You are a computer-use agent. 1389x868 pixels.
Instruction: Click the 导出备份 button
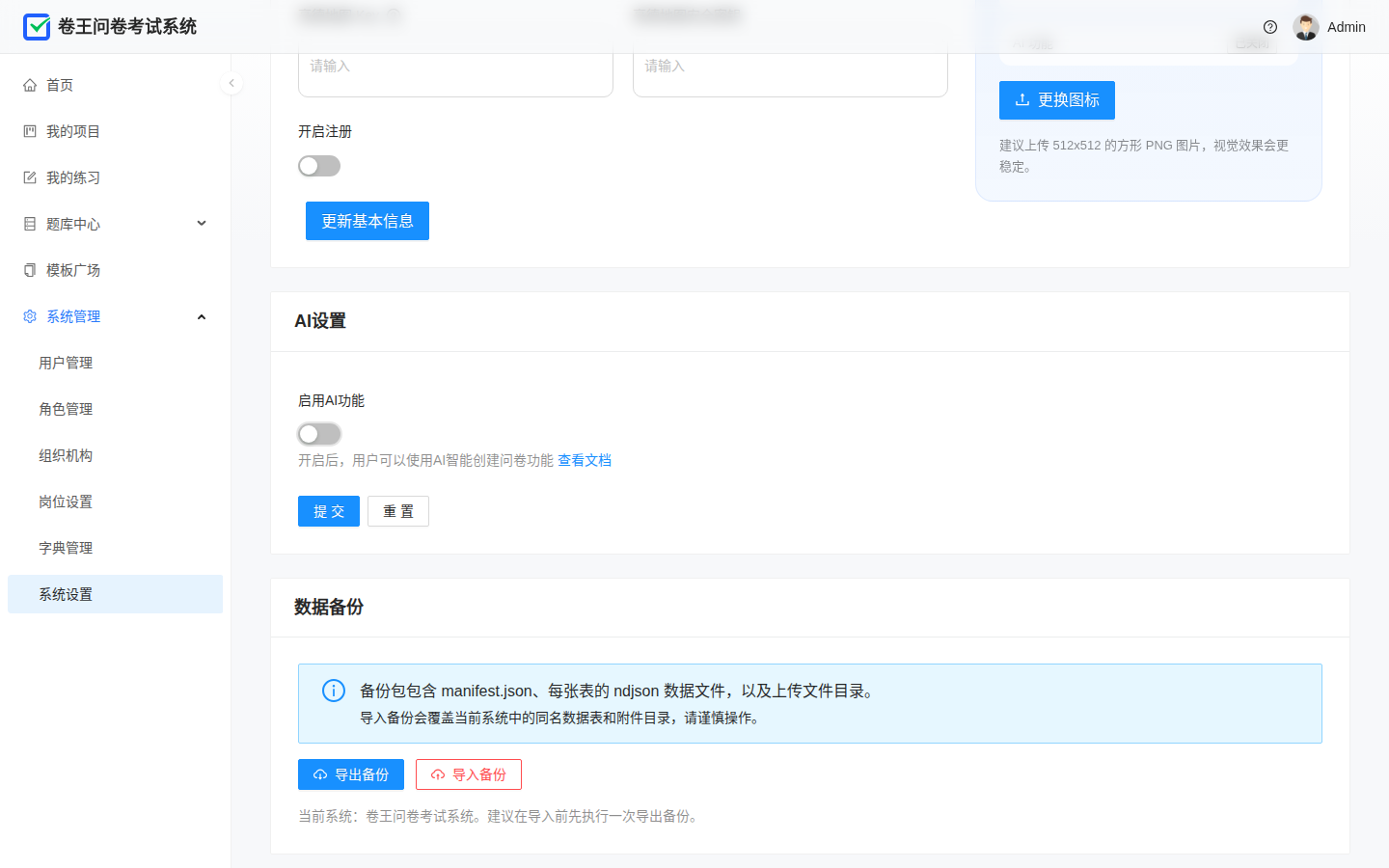pyautogui.click(x=351, y=774)
